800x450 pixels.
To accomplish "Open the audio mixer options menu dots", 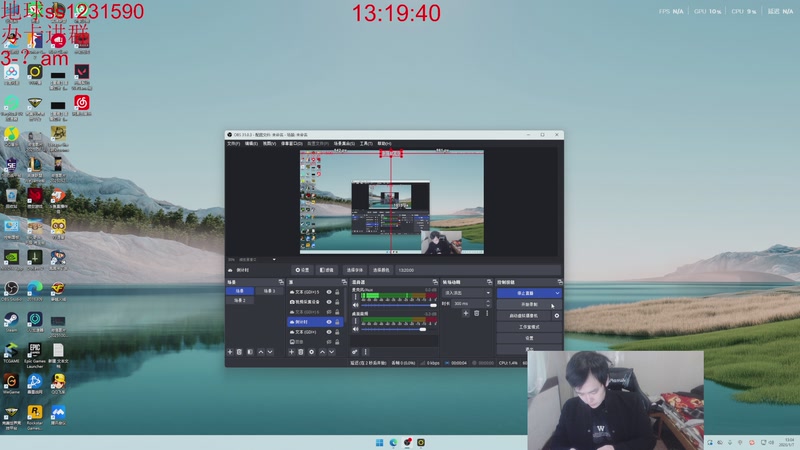I will tap(365, 352).
